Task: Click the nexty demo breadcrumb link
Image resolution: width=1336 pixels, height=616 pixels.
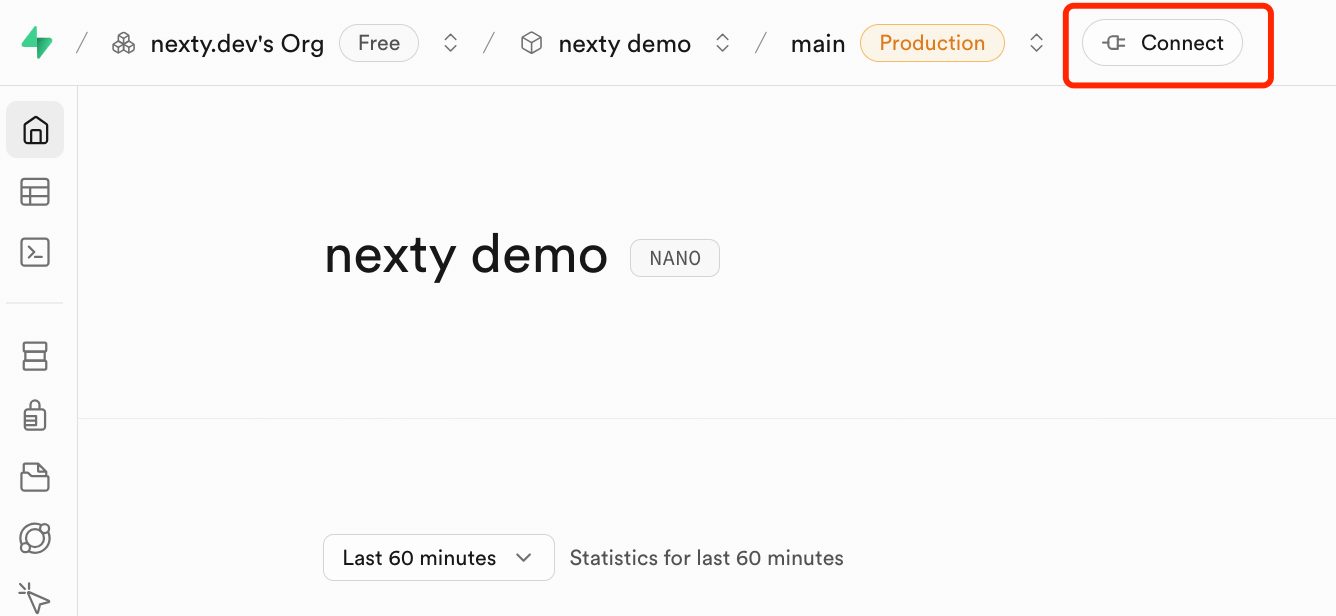Action: point(625,44)
